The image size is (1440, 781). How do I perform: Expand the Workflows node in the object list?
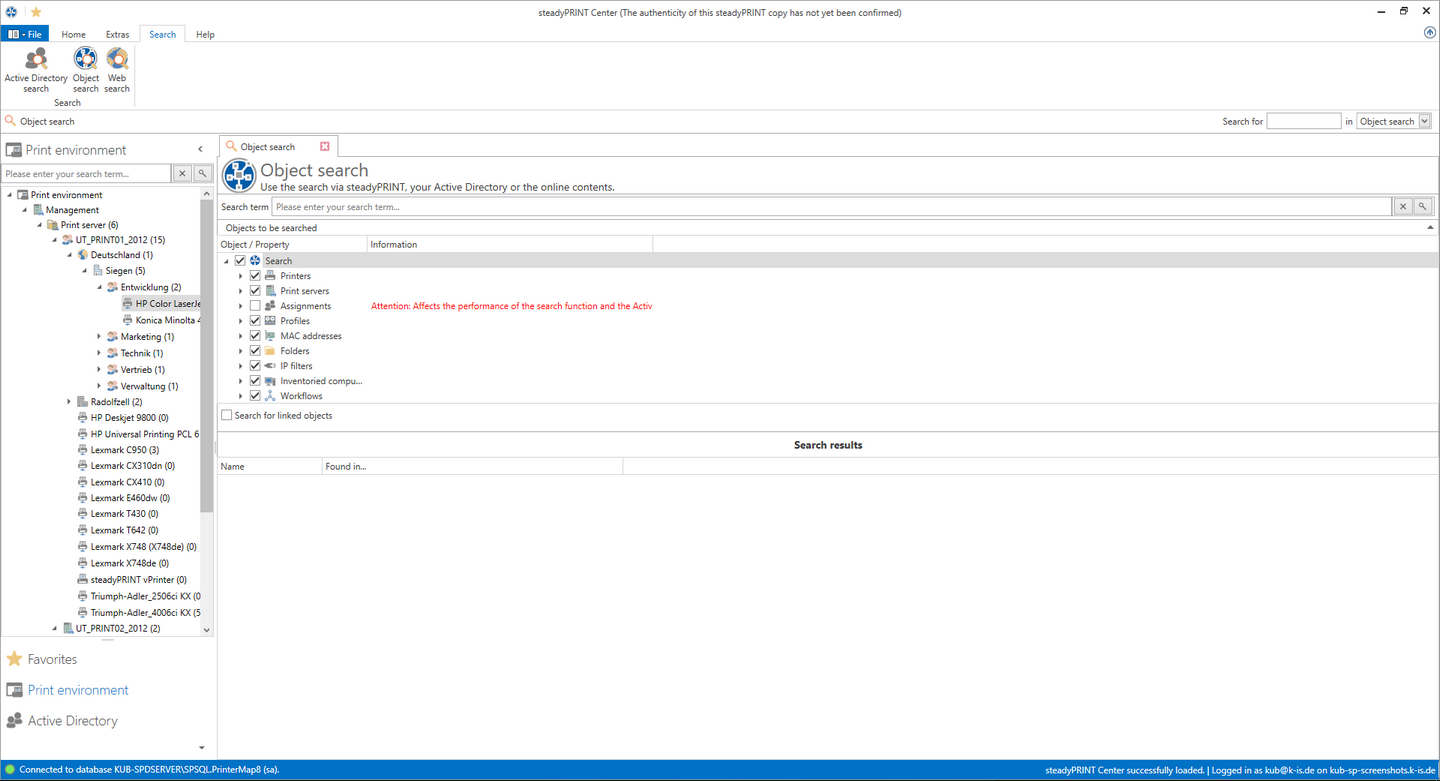click(x=241, y=396)
